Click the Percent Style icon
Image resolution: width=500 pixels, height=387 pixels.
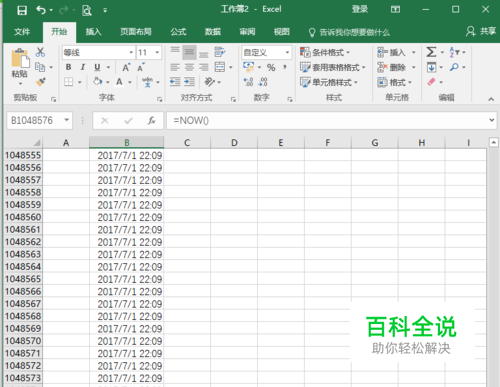point(271,67)
